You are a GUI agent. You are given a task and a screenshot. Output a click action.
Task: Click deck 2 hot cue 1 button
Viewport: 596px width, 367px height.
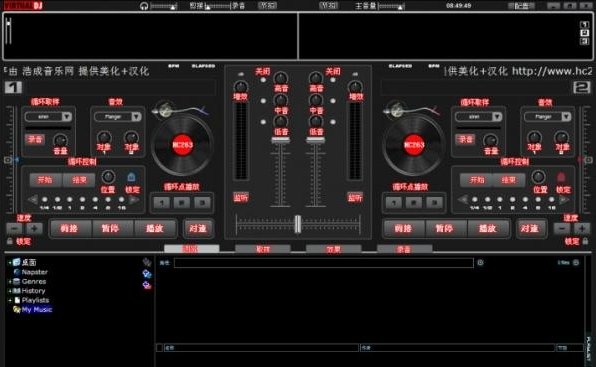pos(393,203)
